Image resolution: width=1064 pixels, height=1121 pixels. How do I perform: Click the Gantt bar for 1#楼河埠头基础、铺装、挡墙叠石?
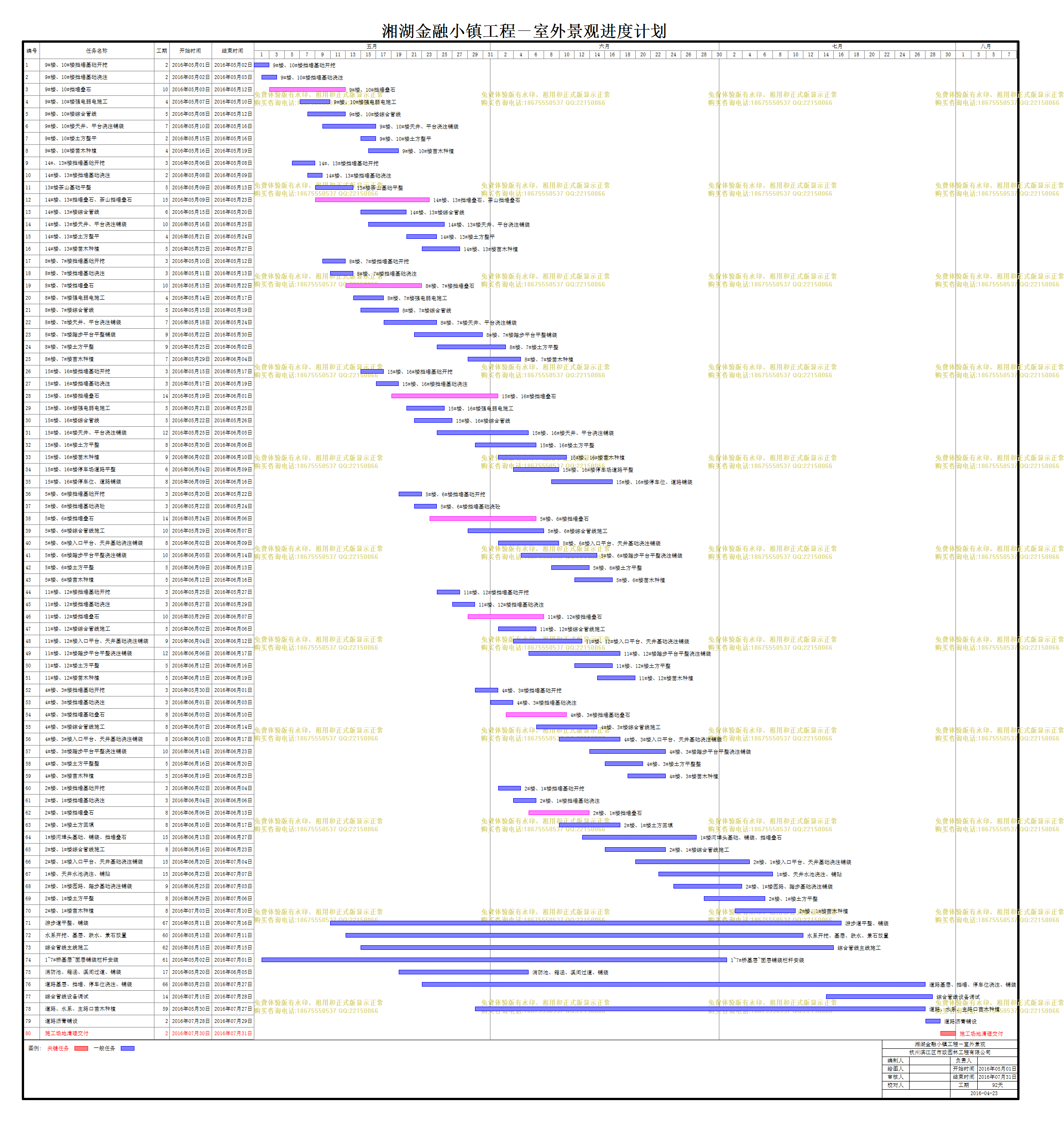pyautogui.click(x=639, y=837)
